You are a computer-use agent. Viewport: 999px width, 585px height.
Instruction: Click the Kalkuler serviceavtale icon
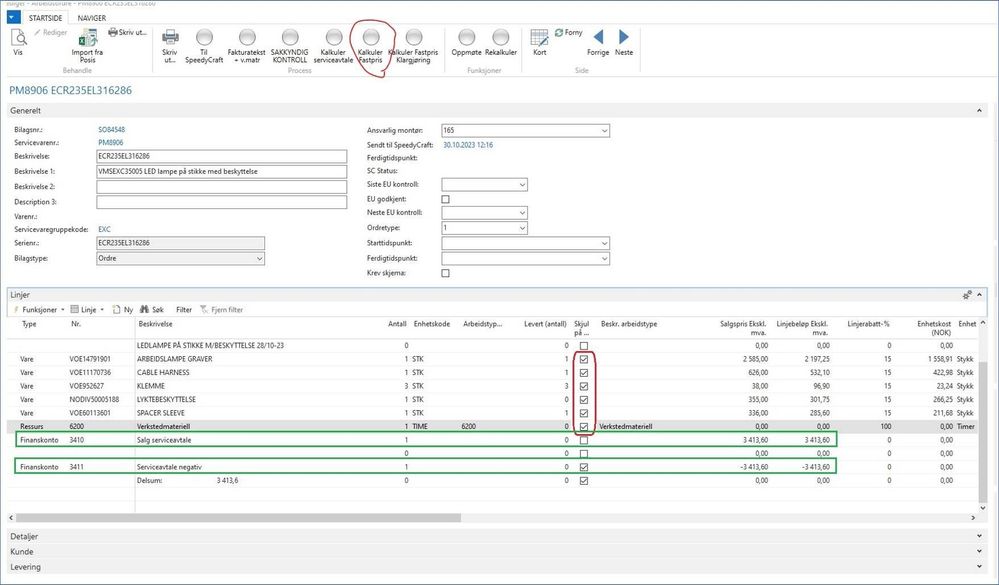pos(333,38)
